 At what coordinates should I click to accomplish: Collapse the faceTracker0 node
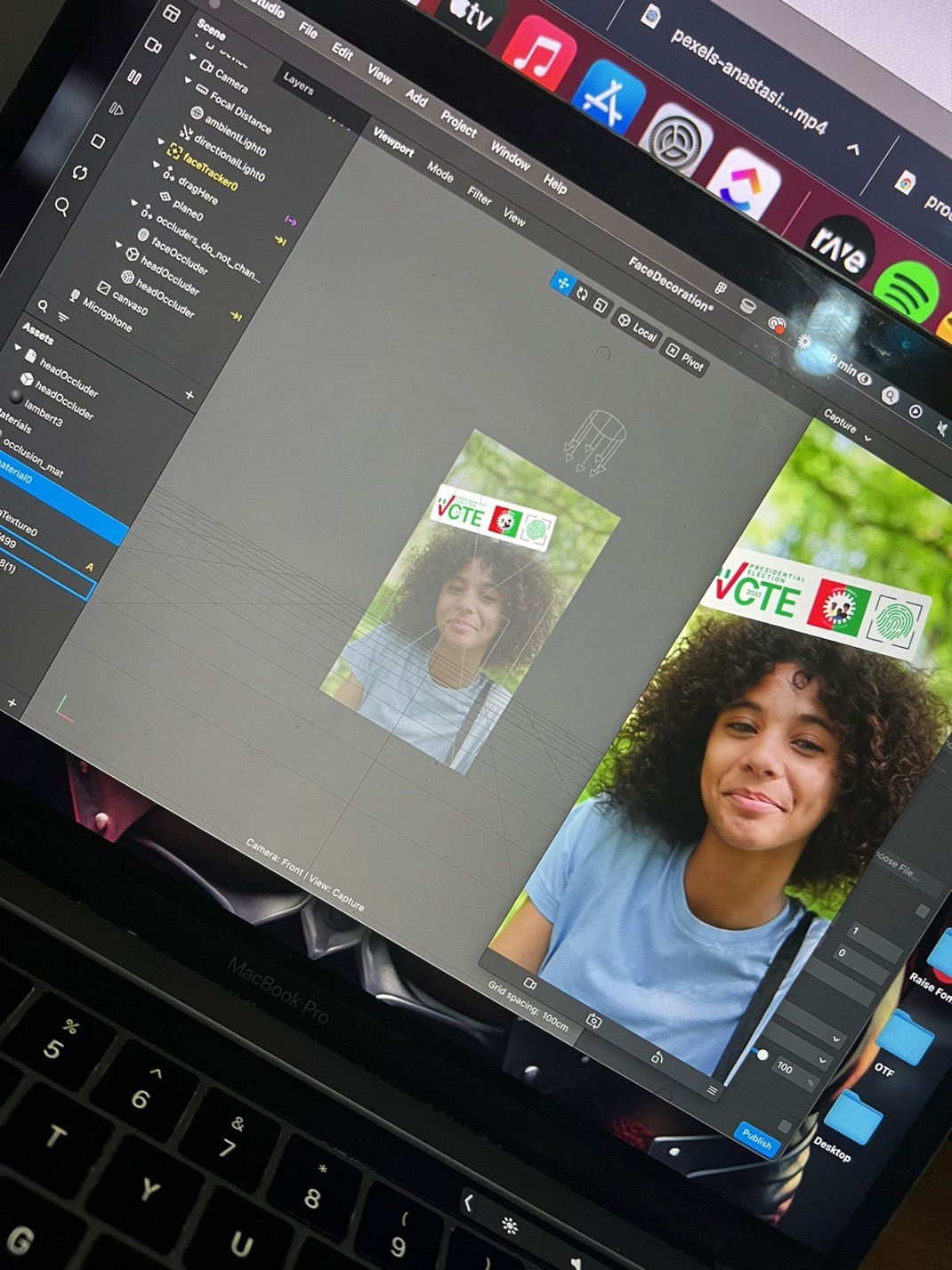tap(160, 142)
